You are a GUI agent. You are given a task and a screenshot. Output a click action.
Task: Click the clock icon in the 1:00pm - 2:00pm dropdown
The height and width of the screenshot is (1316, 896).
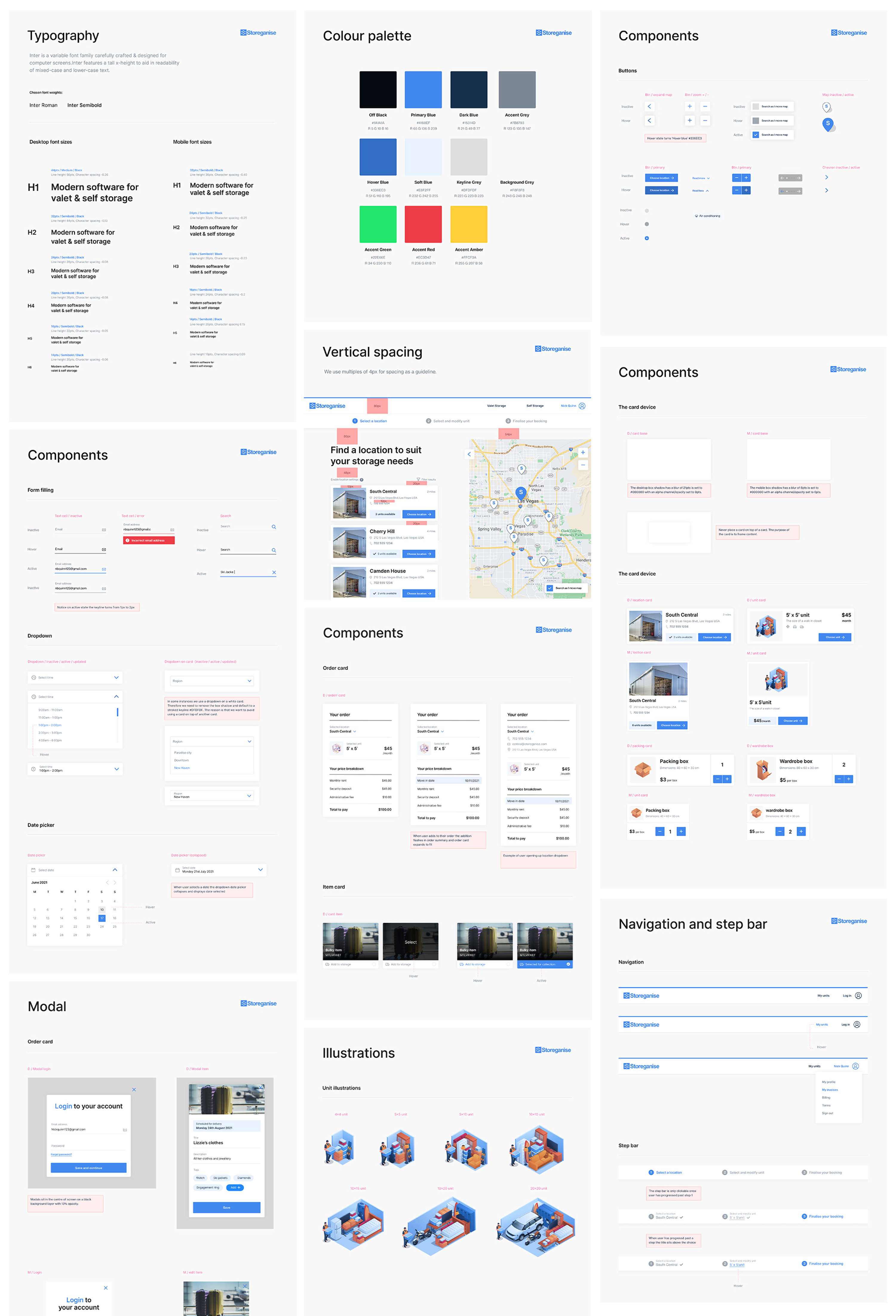pos(33,769)
